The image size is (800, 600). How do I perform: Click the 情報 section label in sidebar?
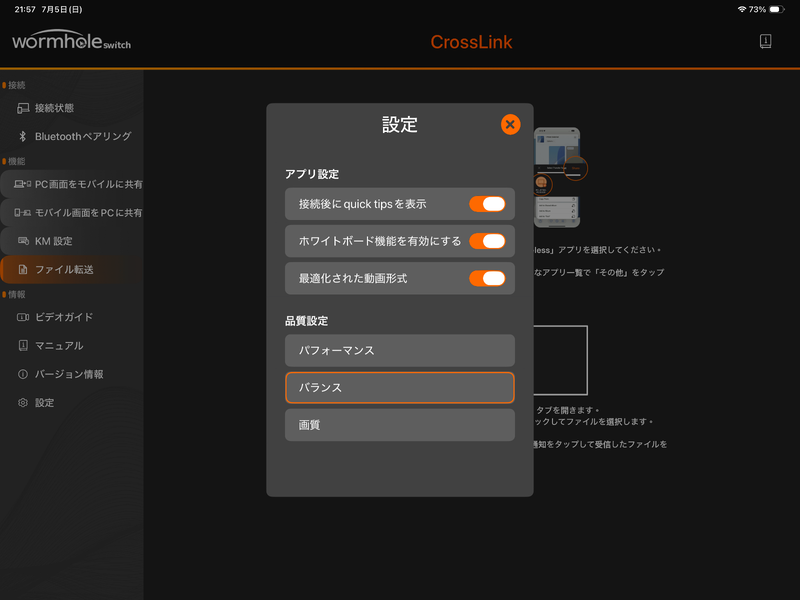(16, 294)
